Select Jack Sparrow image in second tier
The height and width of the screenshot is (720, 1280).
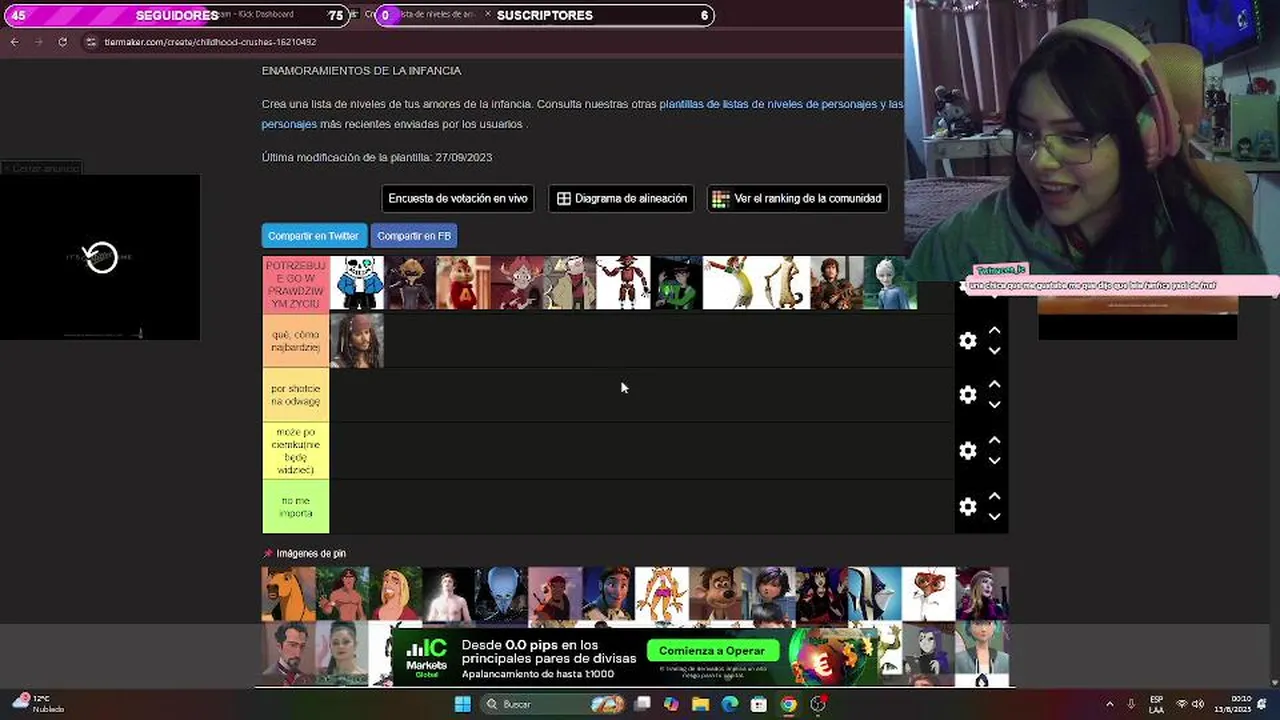pos(357,341)
